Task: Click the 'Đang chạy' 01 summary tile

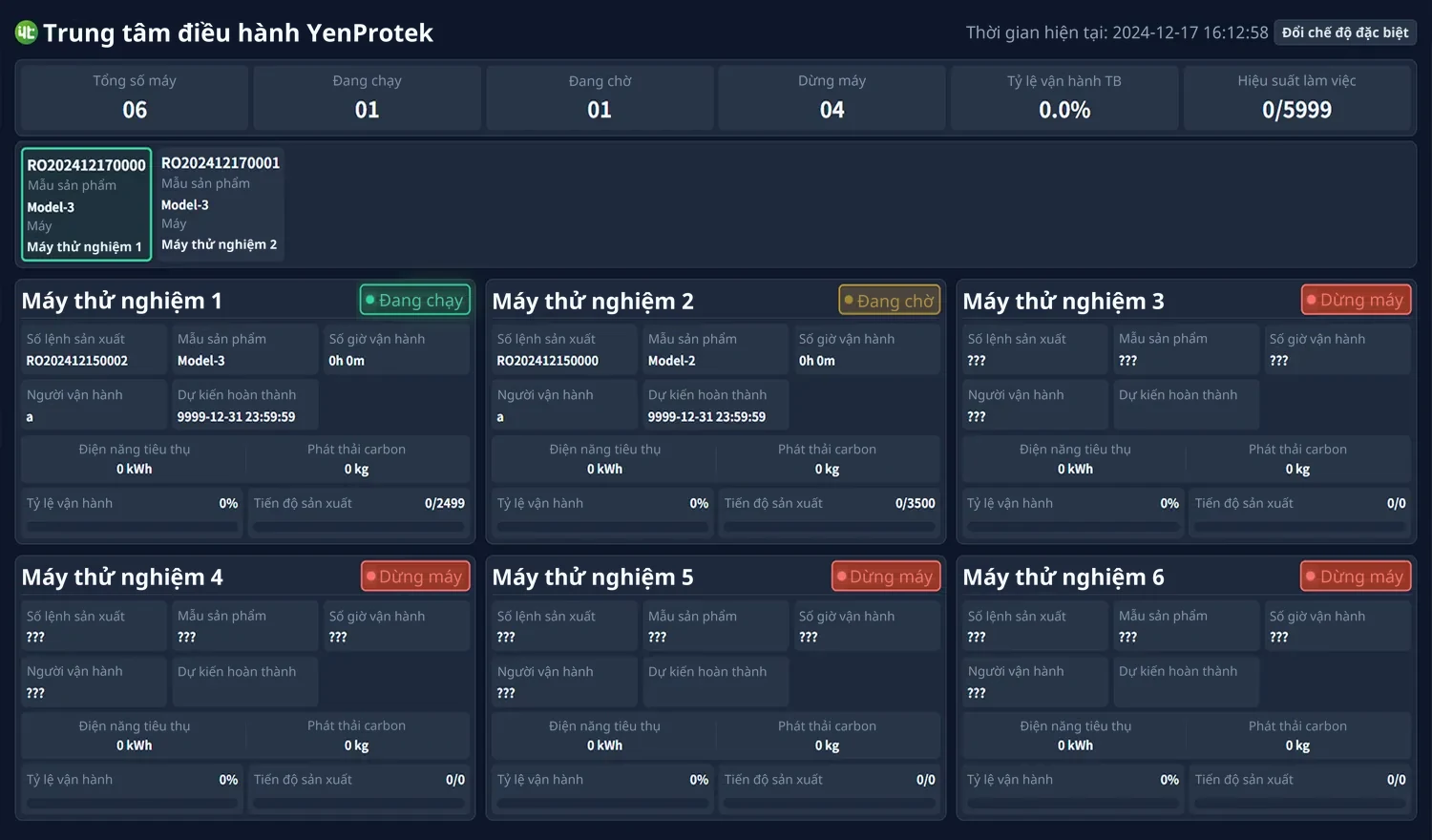Action: pyautogui.click(x=367, y=97)
